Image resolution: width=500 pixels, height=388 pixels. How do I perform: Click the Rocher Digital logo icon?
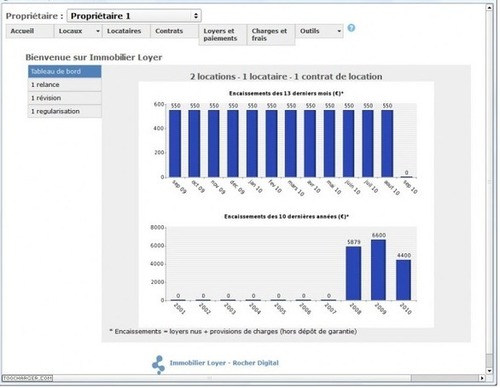point(158,364)
